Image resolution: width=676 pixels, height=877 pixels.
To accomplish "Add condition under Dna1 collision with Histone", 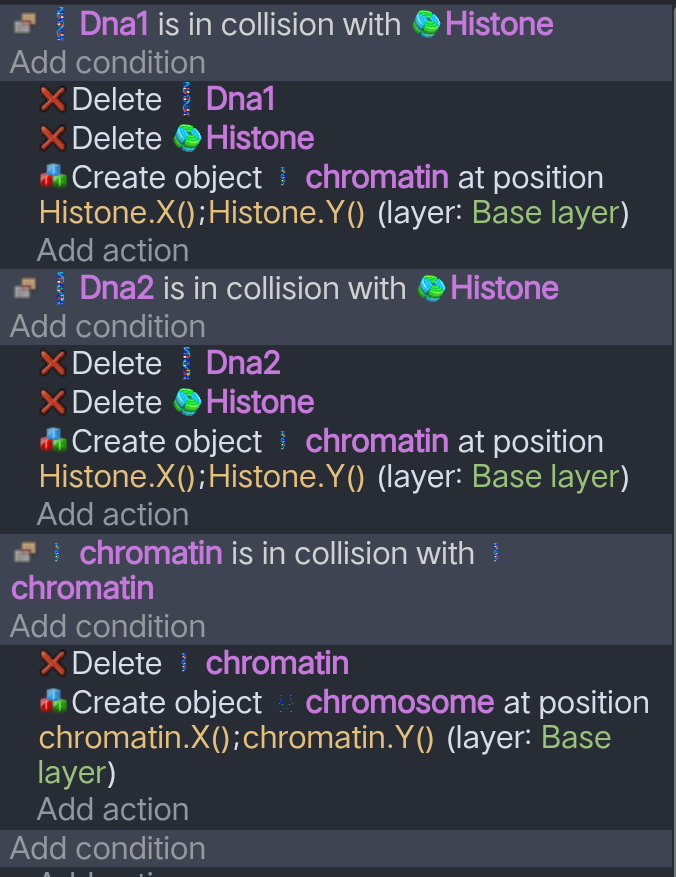I will pyautogui.click(x=108, y=62).
